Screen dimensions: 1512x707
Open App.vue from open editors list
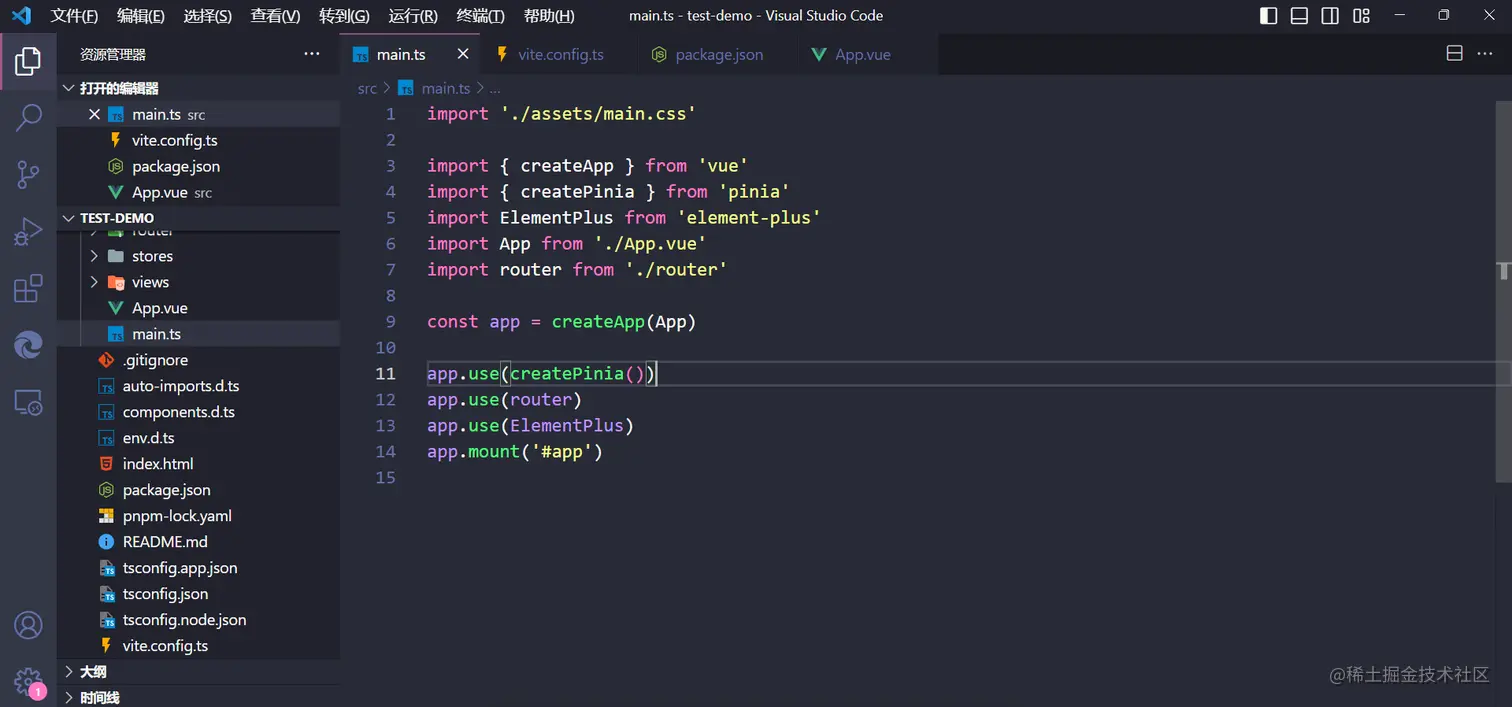tap(198, 193)
